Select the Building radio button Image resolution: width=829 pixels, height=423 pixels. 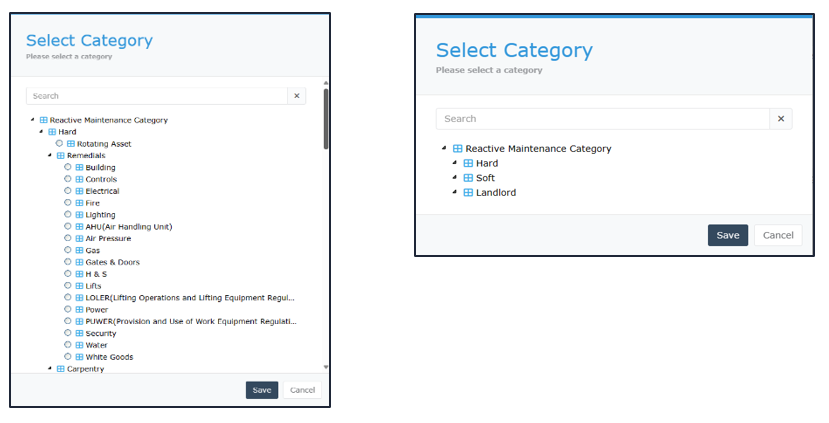point(68,167)
